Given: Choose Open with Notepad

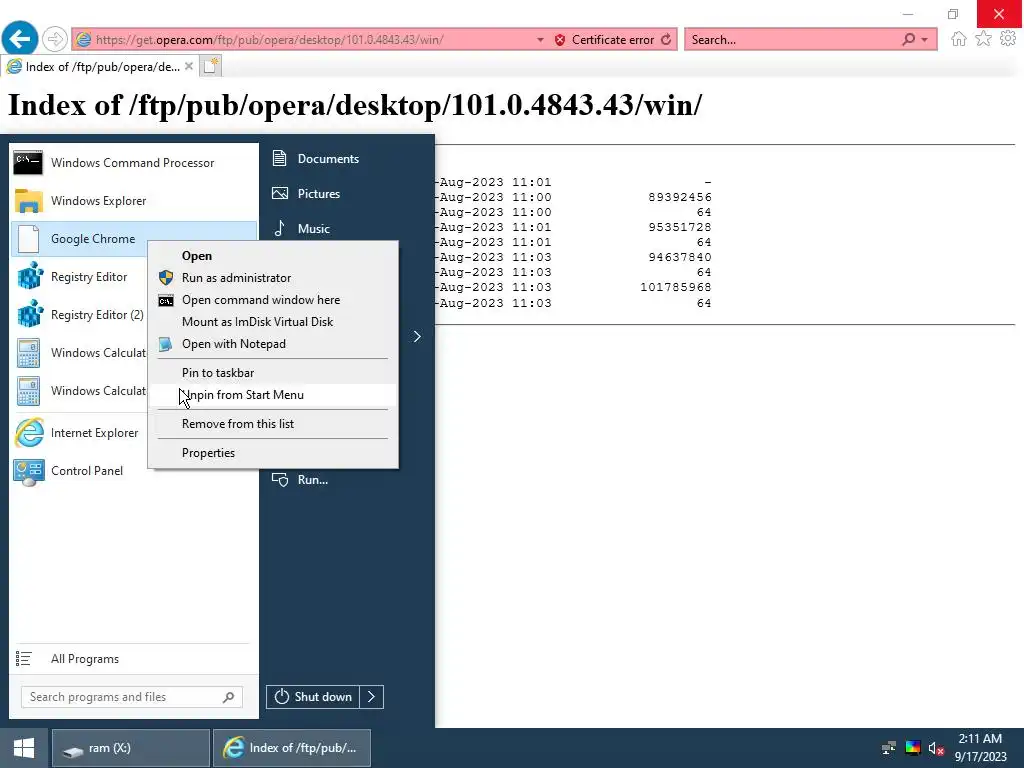Looking at the screenshot, I should pyautogui.click(x=273, y=344).
